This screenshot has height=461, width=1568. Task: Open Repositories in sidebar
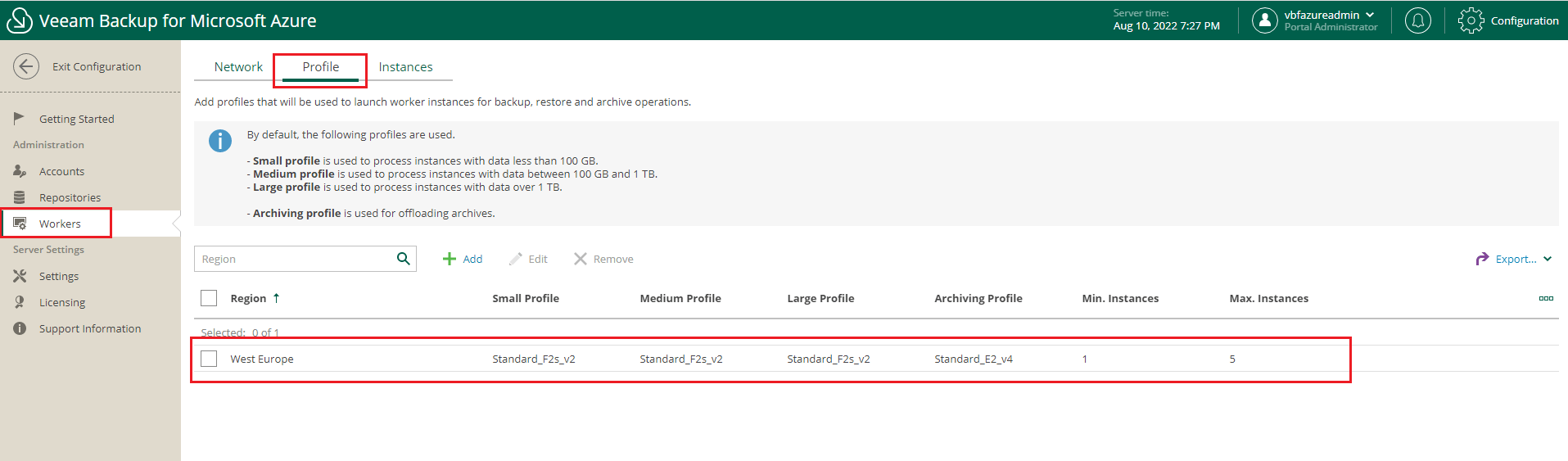pos(70,197)
